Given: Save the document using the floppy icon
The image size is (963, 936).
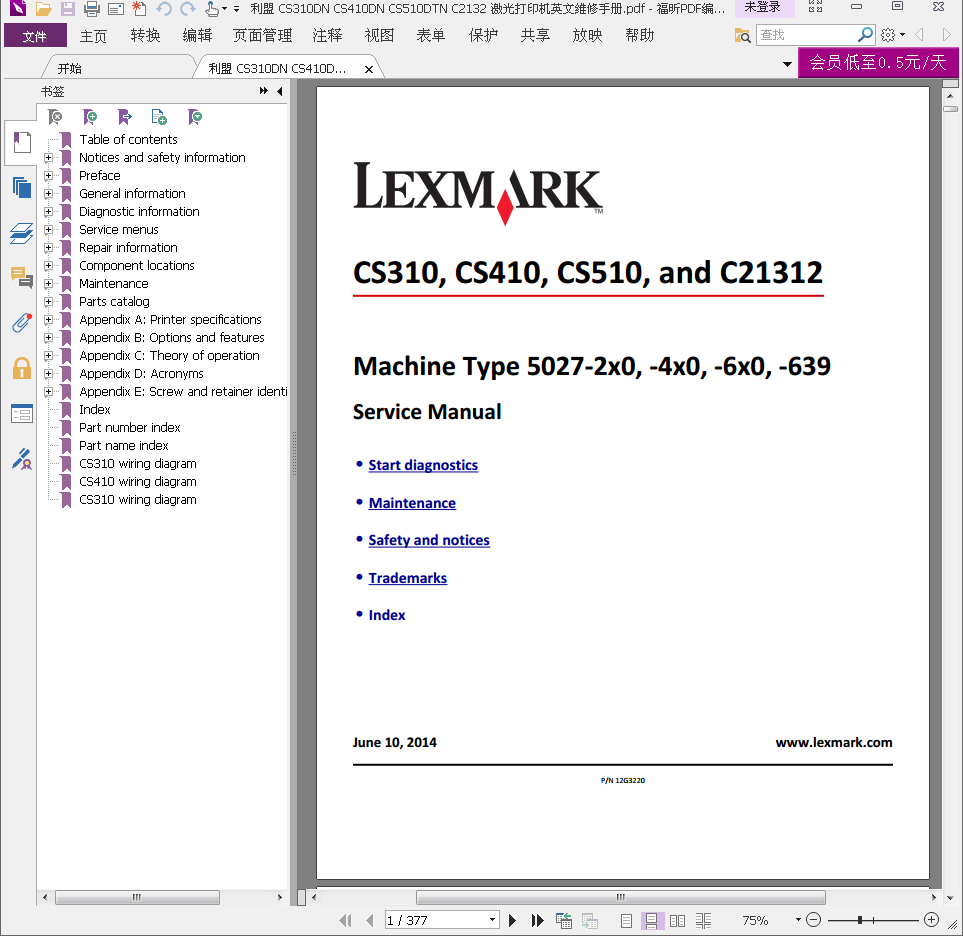Looking at the screenshot, I should (68, 9).
